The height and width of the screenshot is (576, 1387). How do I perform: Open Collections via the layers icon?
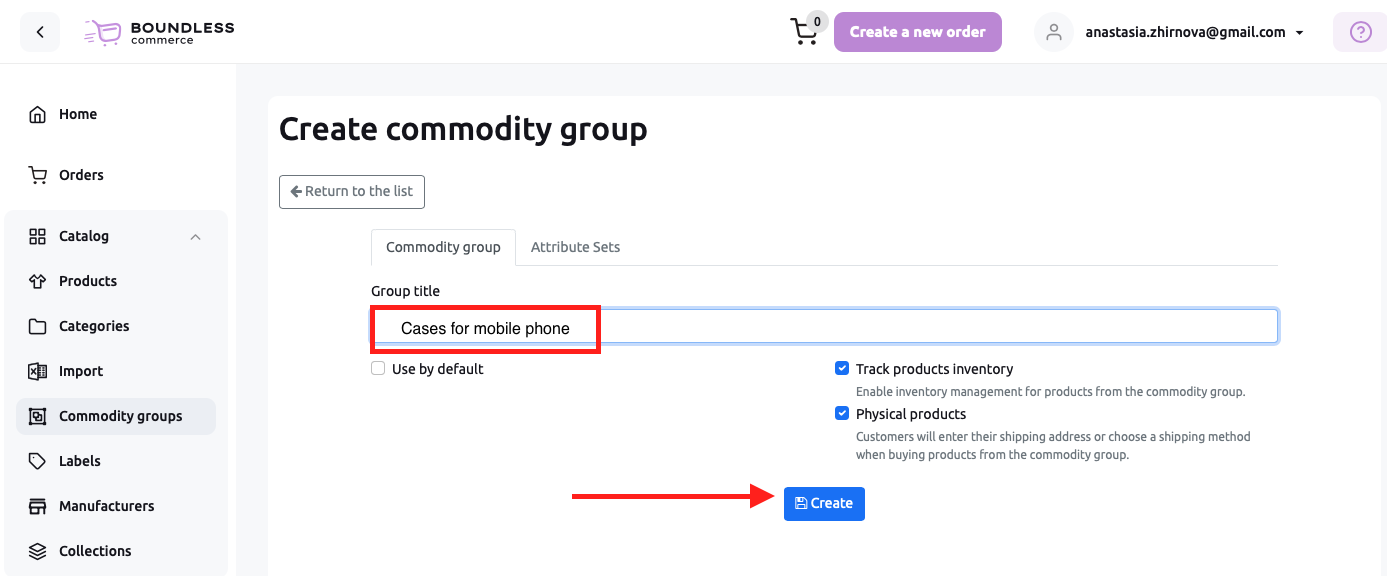pyautogui.click(x=38, y=551)
